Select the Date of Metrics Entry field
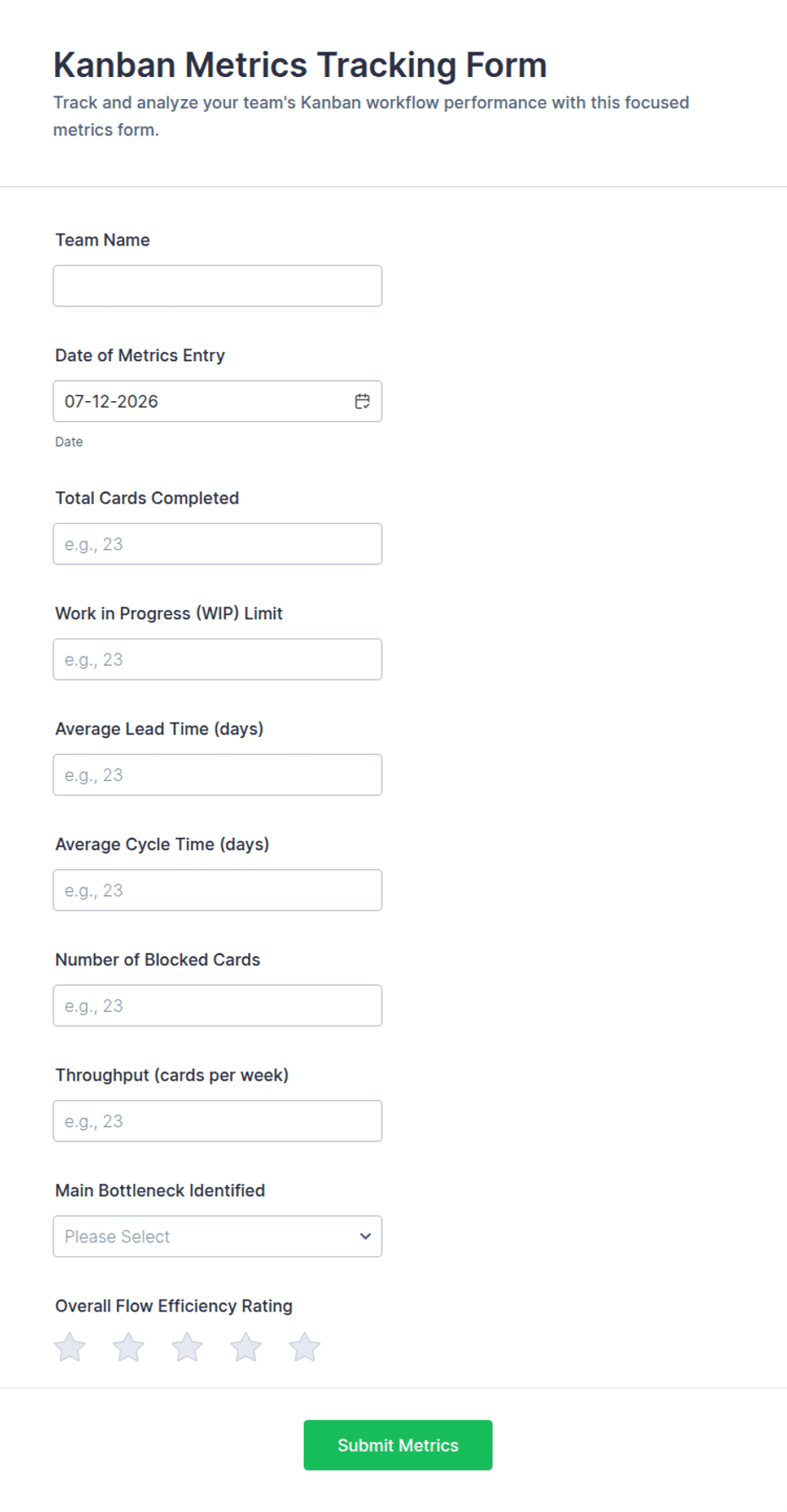 (x=217, y=401)
